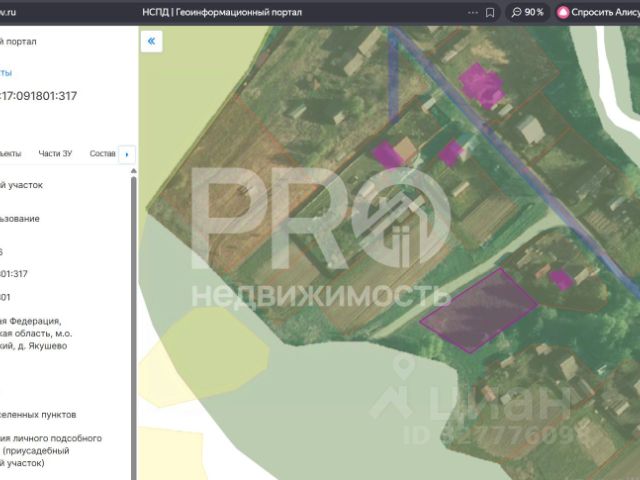Open the browser three-dots page menu
This screenshot has width=640, height=480.
click(473, 13)
